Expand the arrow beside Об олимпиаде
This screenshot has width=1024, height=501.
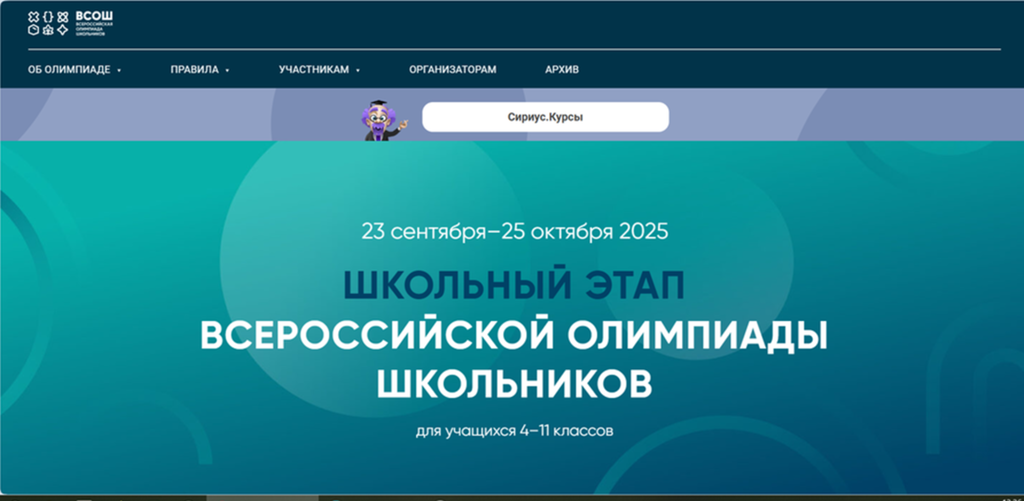pos(119,71)
